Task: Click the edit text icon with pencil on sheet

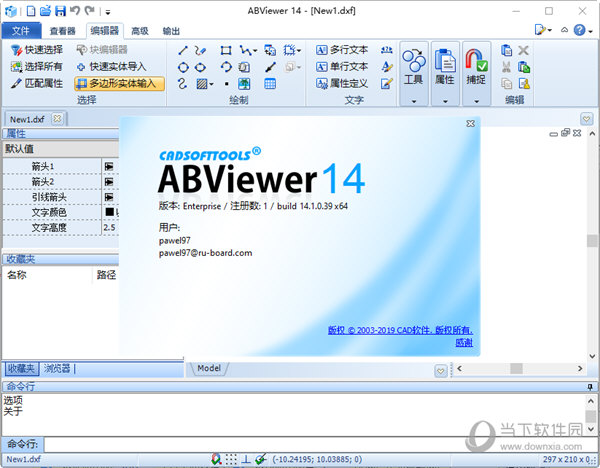Action: [x=386, y=83]
